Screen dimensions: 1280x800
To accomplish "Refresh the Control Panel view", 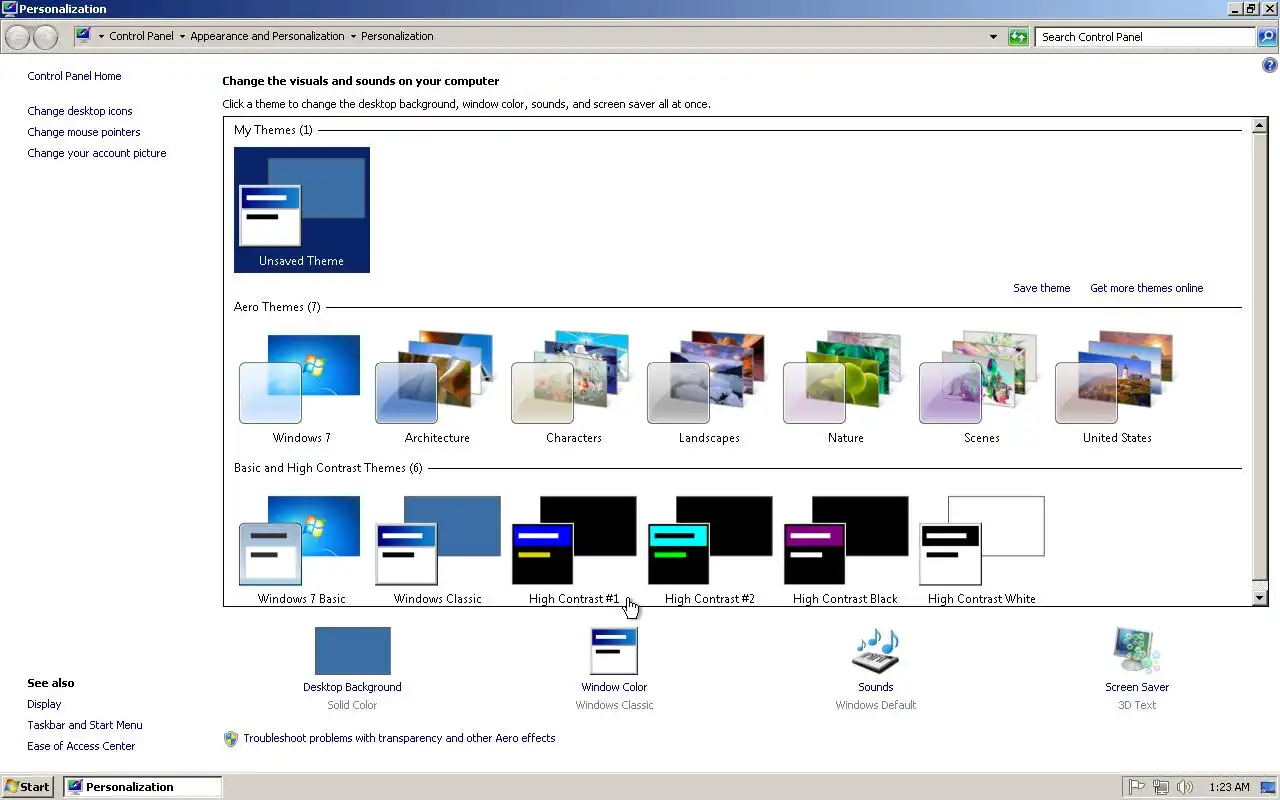I will coord(1018,37).
